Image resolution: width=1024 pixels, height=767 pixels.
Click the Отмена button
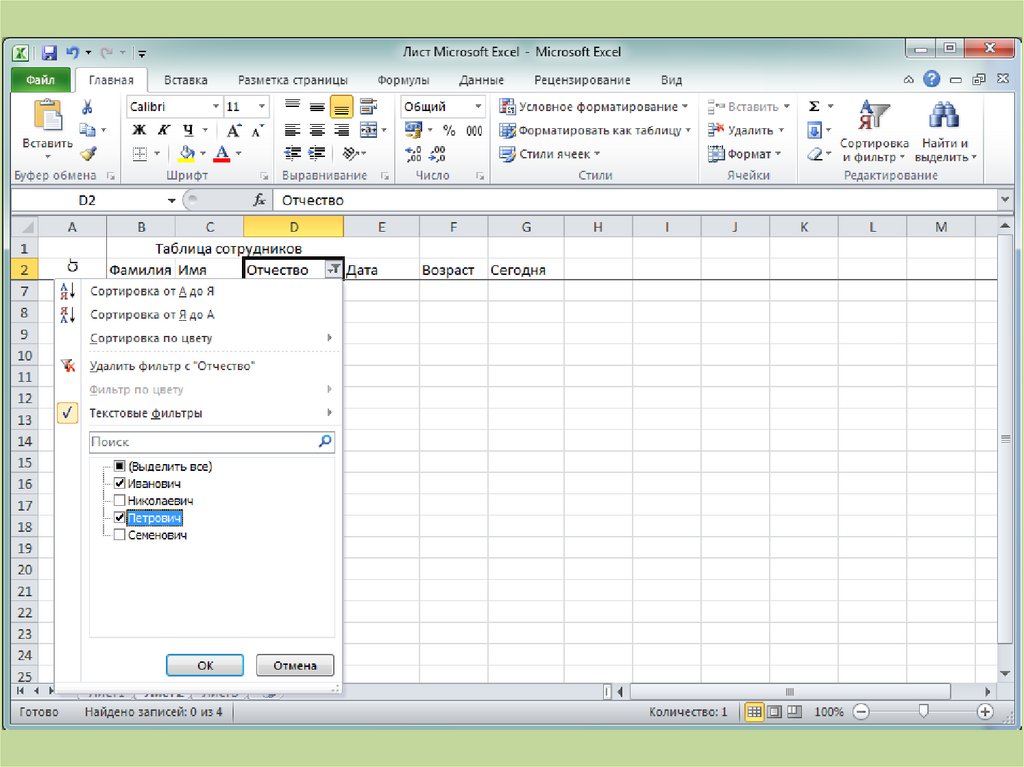[294, 665]
